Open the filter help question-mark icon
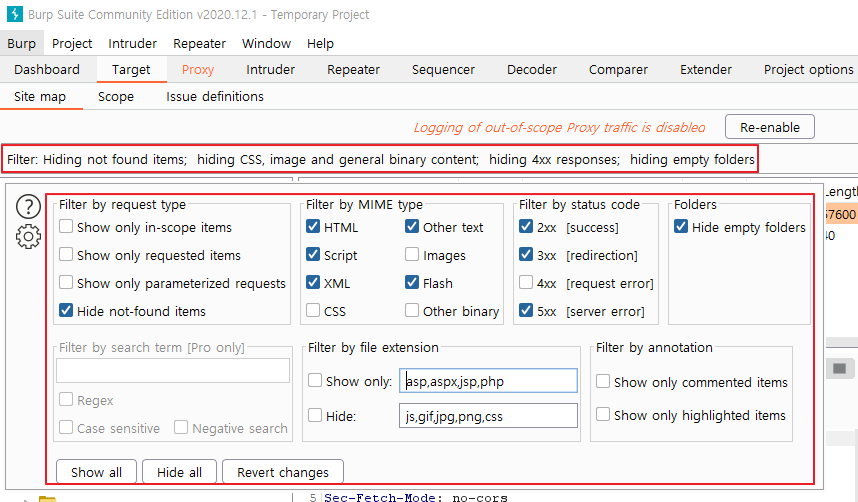Image resolution: width=858 pixels, height=502 pixels. pos(28,207)
